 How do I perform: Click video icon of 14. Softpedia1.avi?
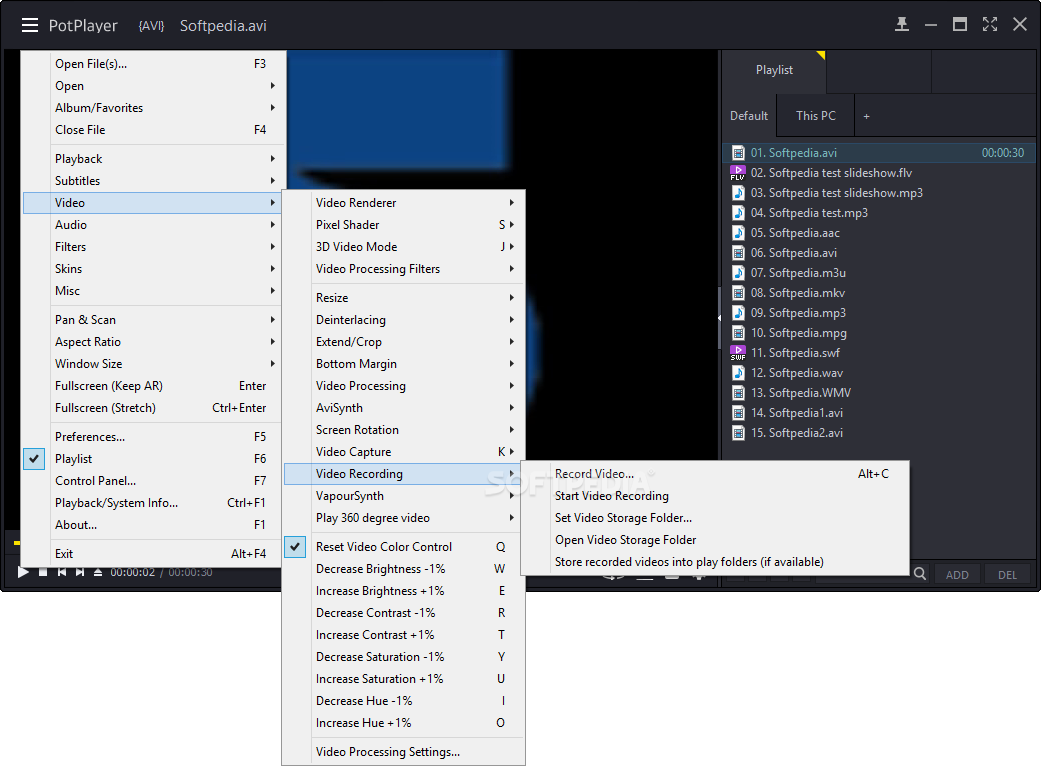[738, 413]
